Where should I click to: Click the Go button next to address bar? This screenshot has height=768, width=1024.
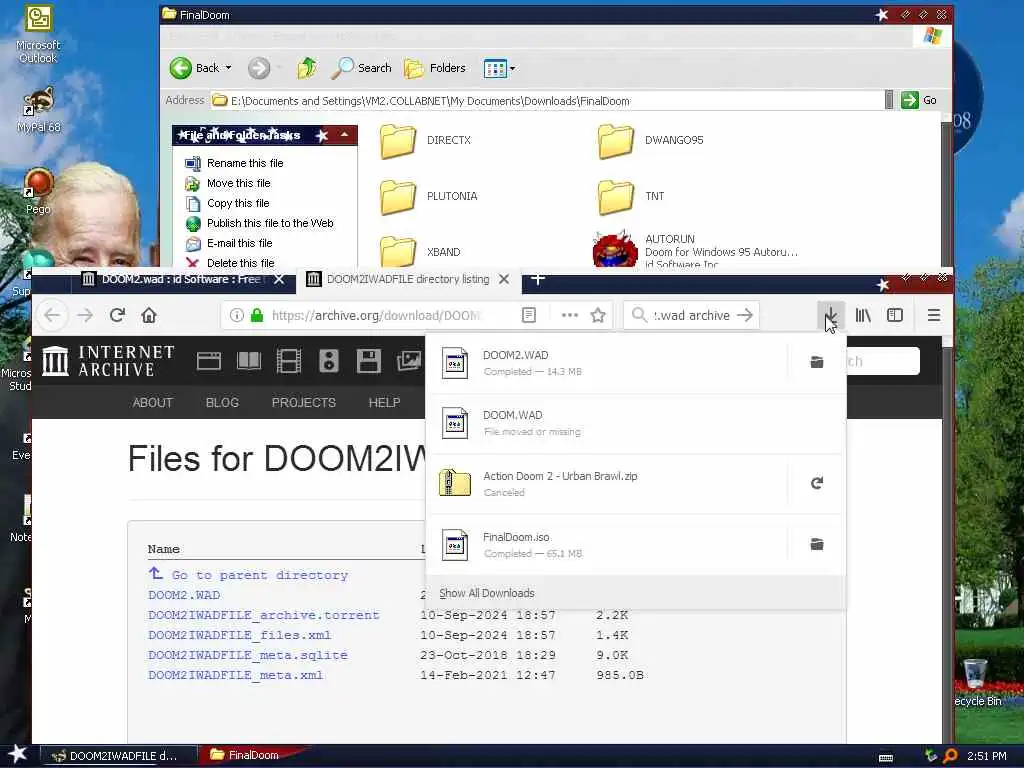click(920, 101)
